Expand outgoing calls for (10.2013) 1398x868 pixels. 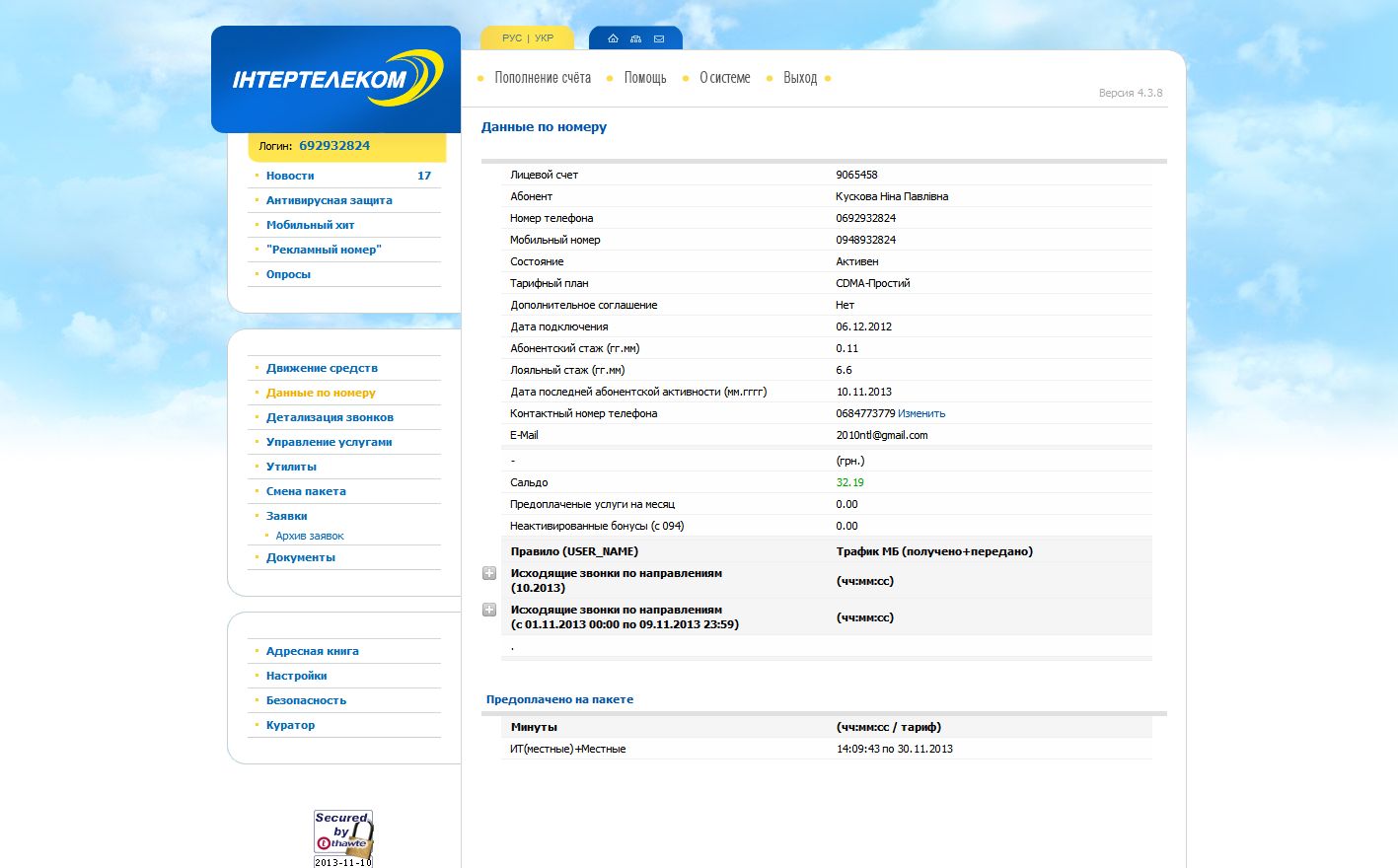pyautogui.click(x=489, y=573)
